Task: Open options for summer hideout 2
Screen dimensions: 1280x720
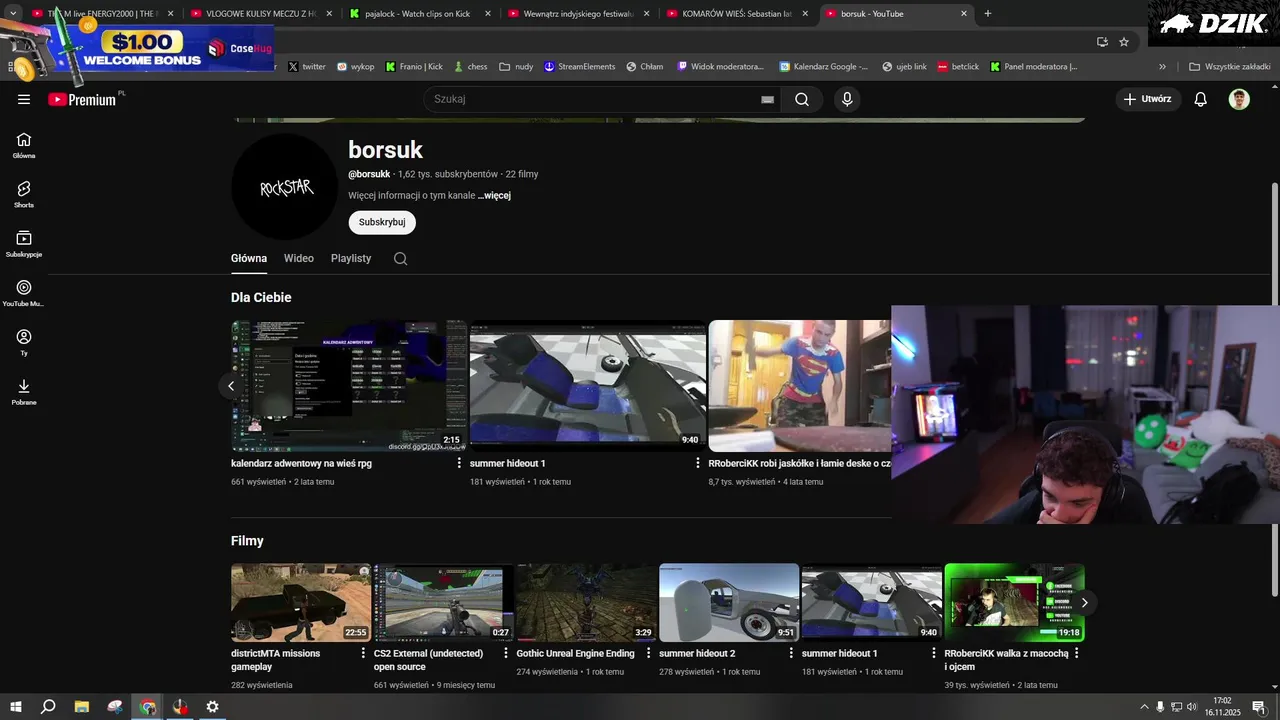Action: pyautogui.click(x=791, y=653)
